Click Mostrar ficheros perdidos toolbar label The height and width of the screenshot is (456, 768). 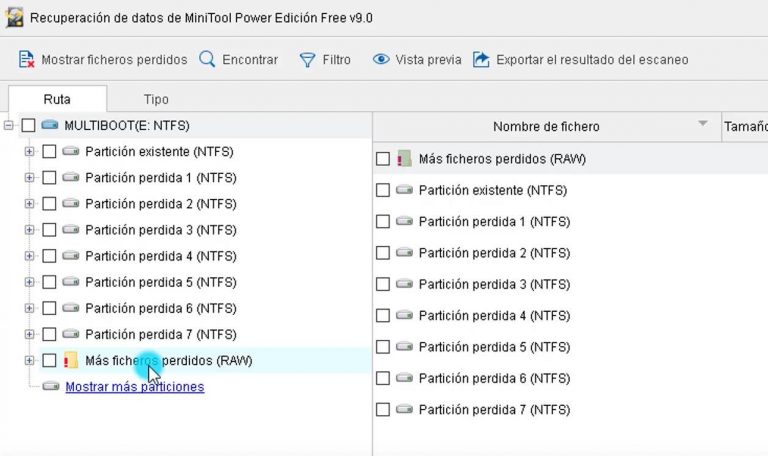point(114,60)
